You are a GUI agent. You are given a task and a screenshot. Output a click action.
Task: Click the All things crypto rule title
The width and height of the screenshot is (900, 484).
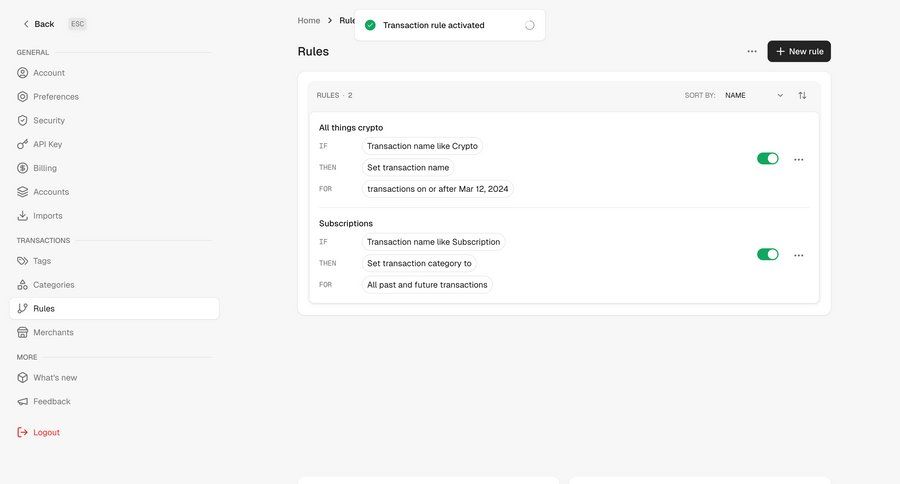pos(351,128)
